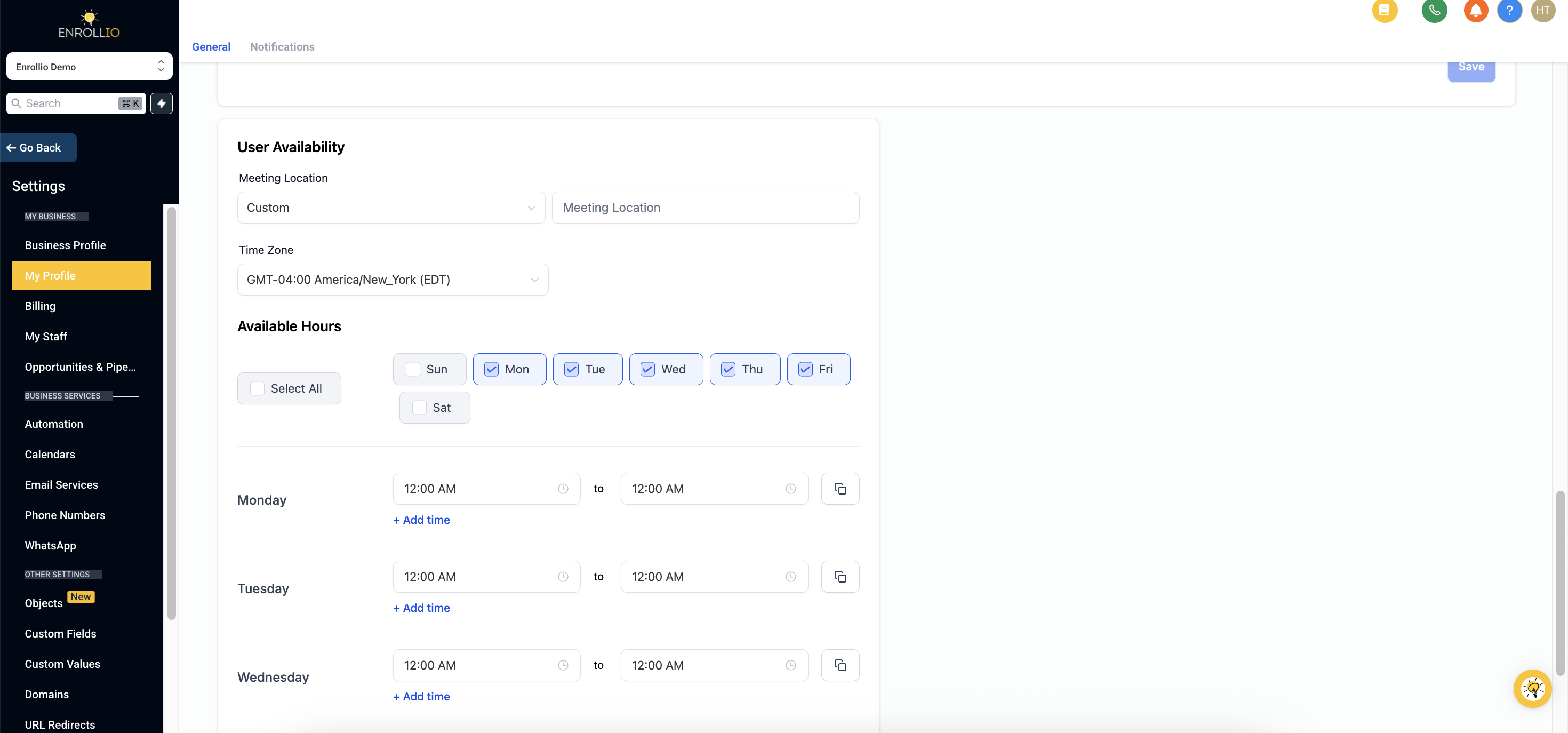The height and width of the screenshot is (733, 1568).
Task: Switch to the General tab
Action: (211, 47)
